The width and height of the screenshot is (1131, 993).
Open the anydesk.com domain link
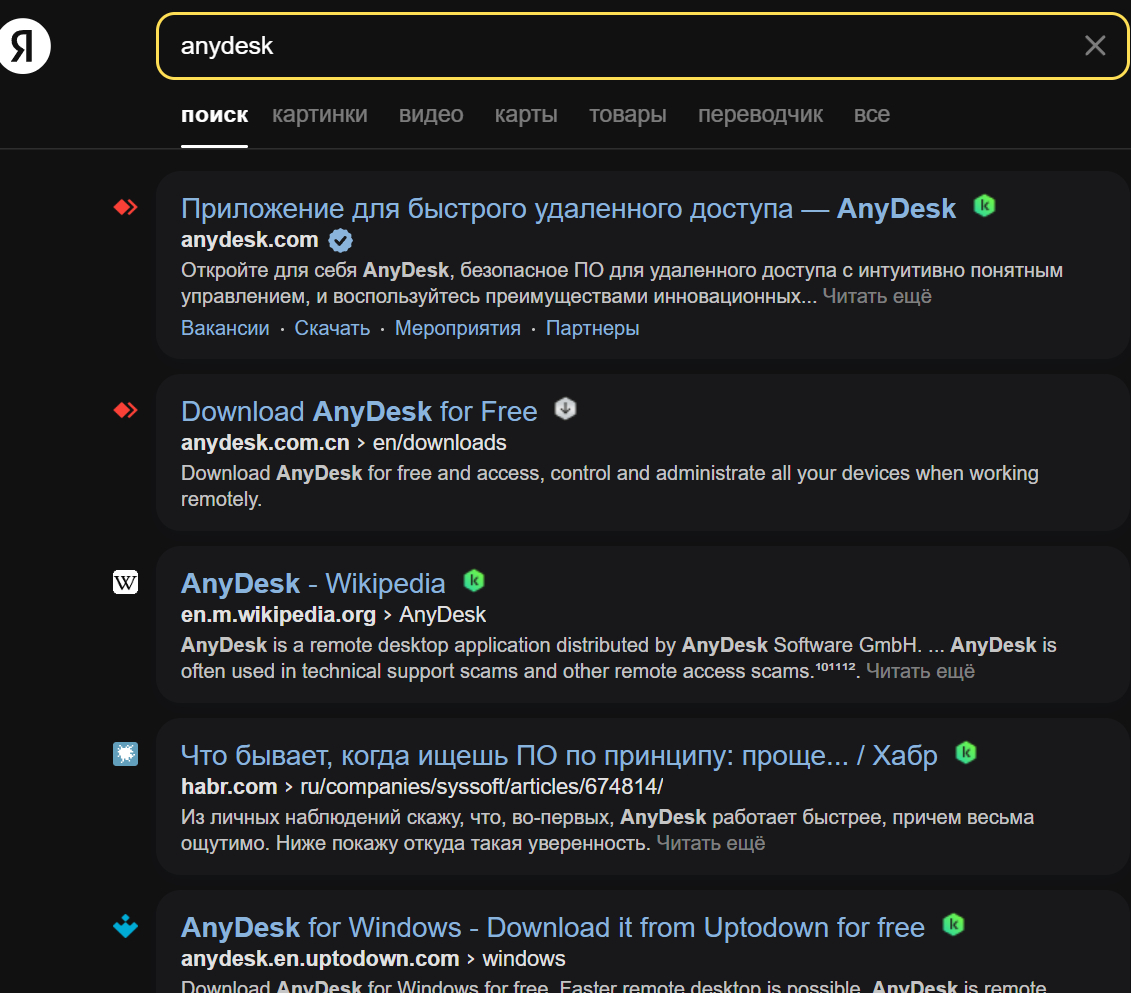(x=250, y=239)
